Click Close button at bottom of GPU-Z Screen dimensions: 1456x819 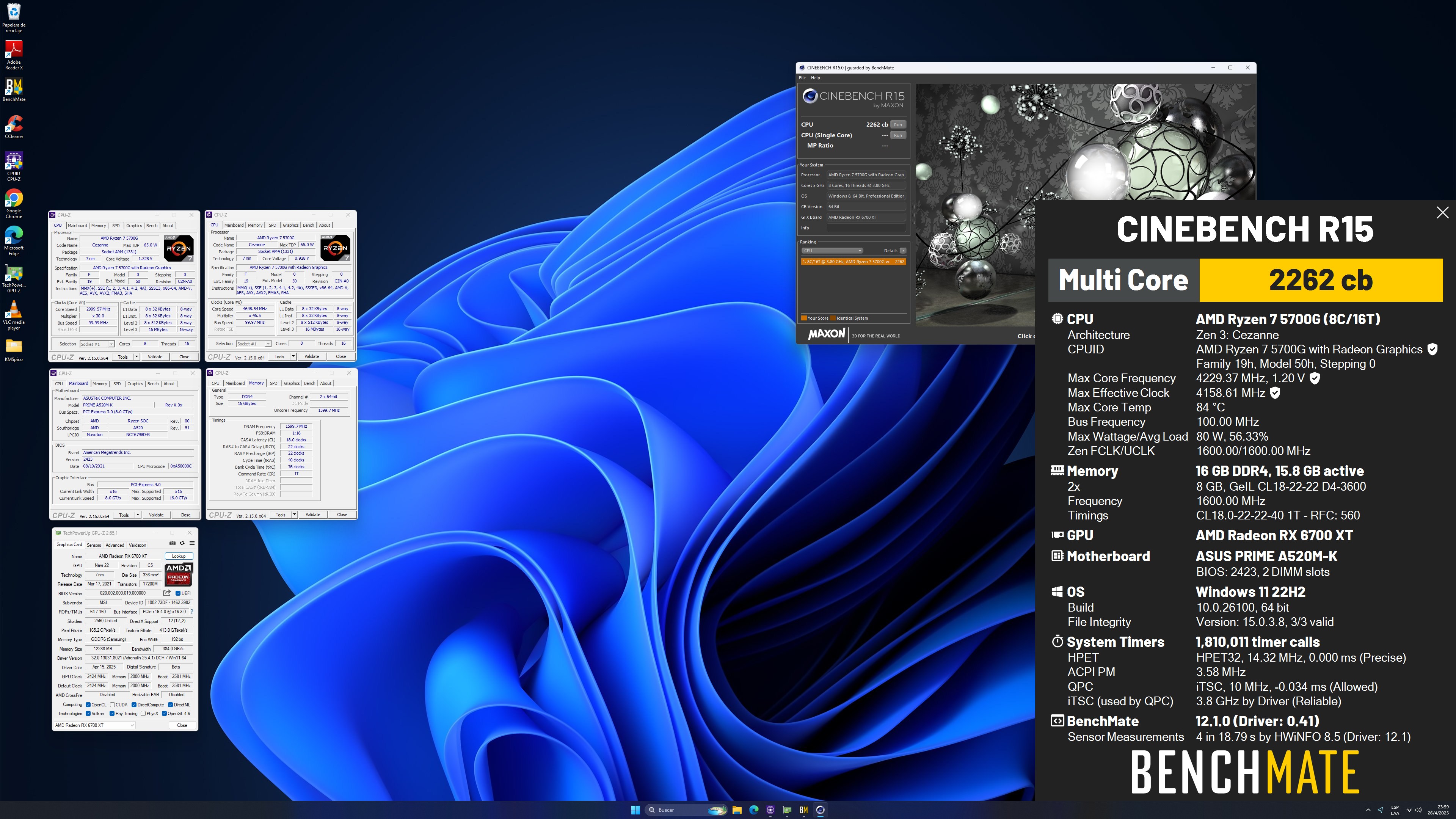coord(182,725)
